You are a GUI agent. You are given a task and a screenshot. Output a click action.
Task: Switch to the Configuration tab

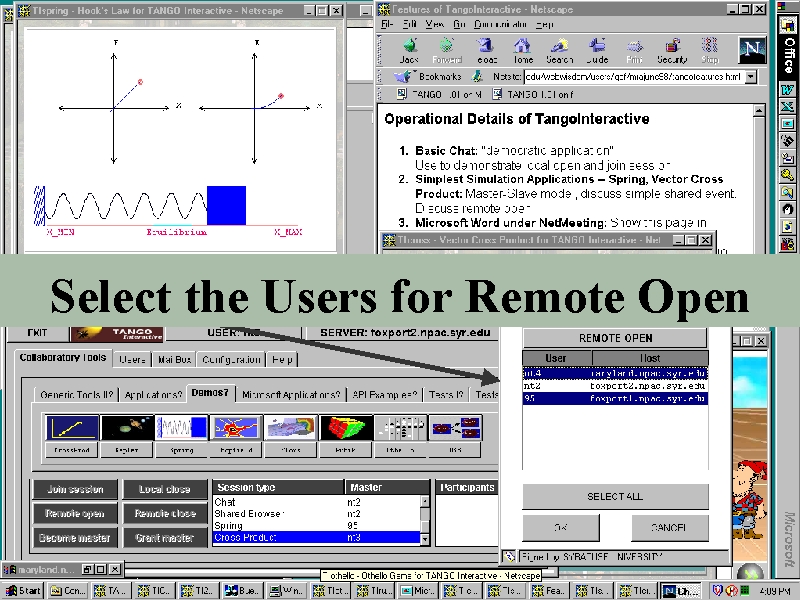(232, 360)
